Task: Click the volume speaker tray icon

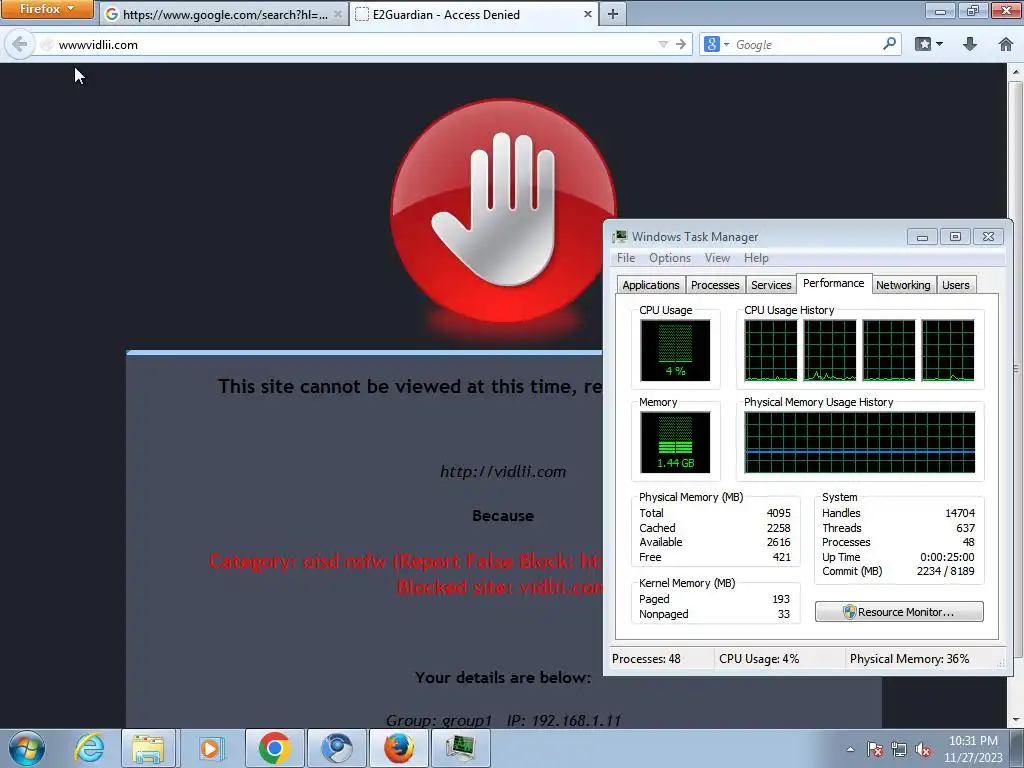Action: coord(923,749)
